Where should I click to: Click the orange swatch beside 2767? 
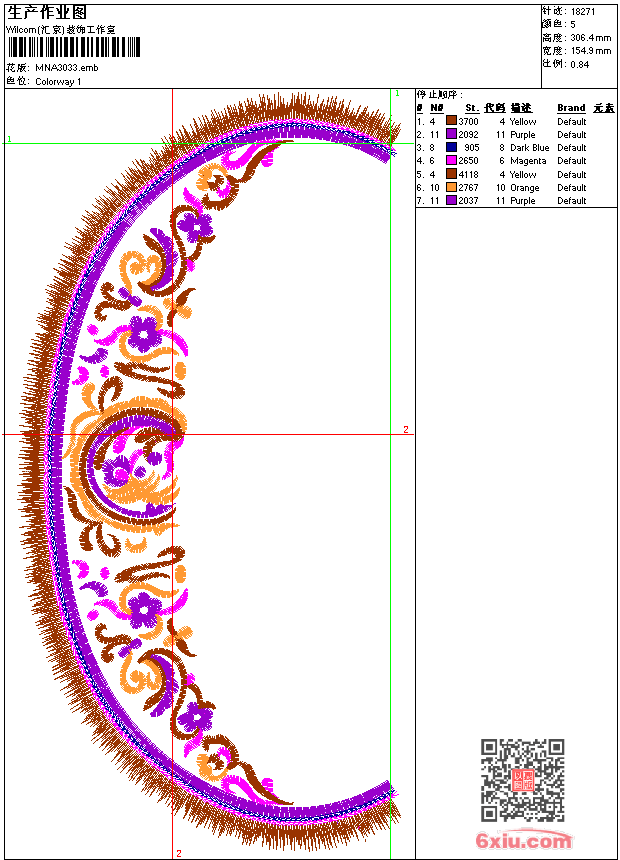click(x=451, y=187)
